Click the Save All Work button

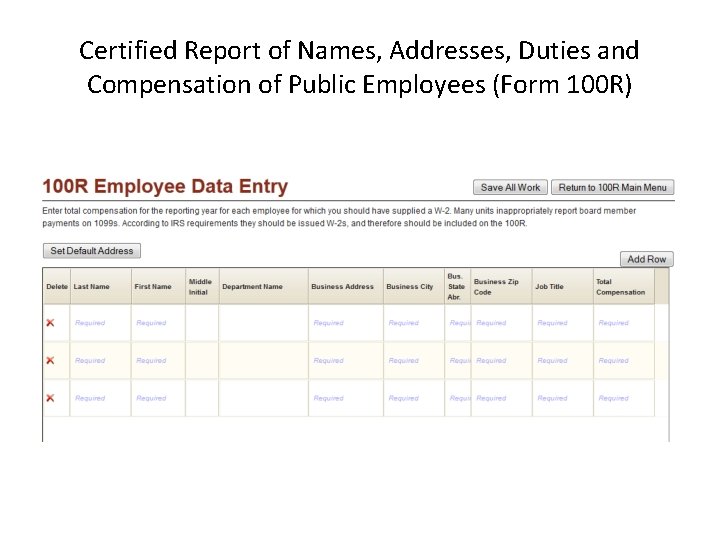[x=510, y=187]
